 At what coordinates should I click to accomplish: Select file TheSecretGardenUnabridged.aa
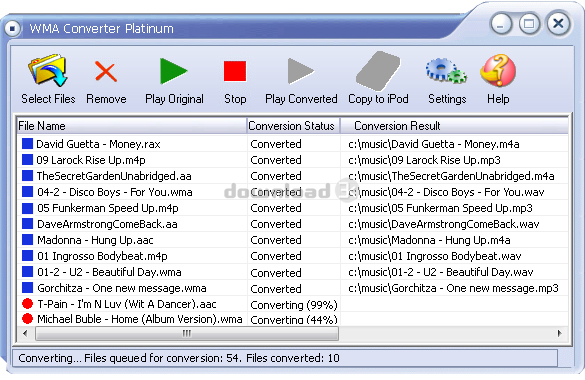coord(114,176)
